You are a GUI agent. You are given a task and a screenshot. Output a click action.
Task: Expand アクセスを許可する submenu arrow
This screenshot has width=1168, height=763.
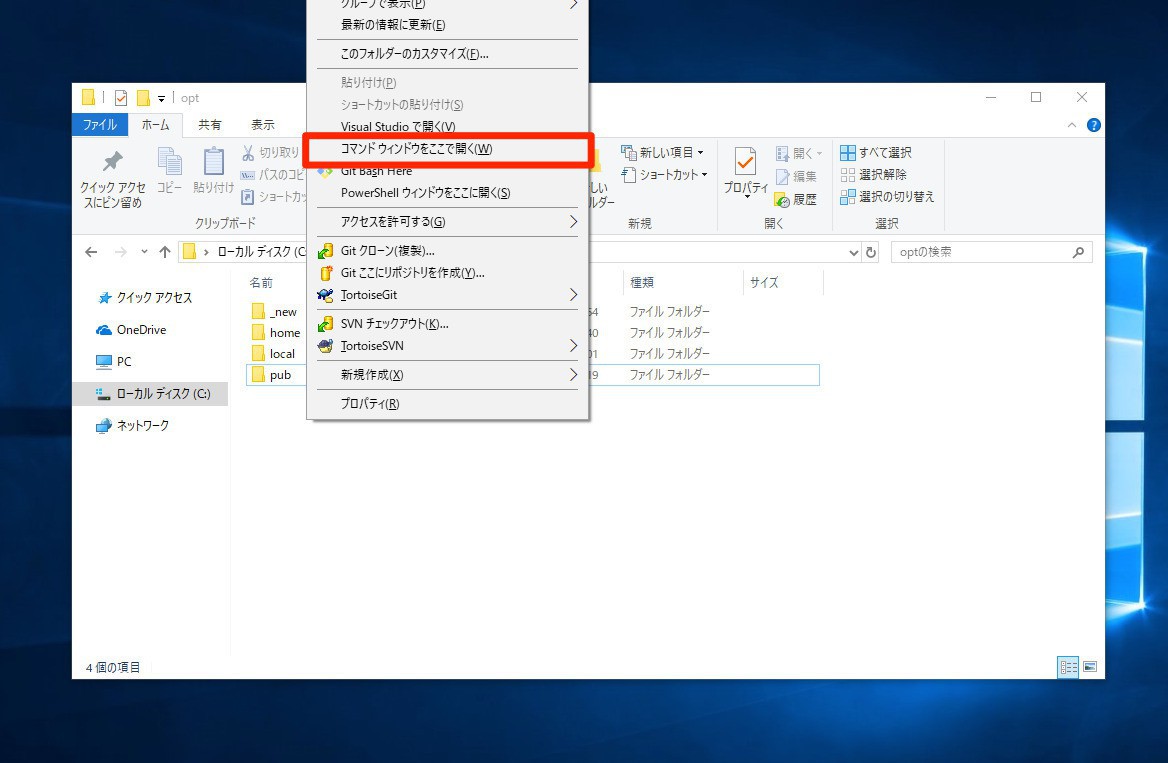coord(573,222)
